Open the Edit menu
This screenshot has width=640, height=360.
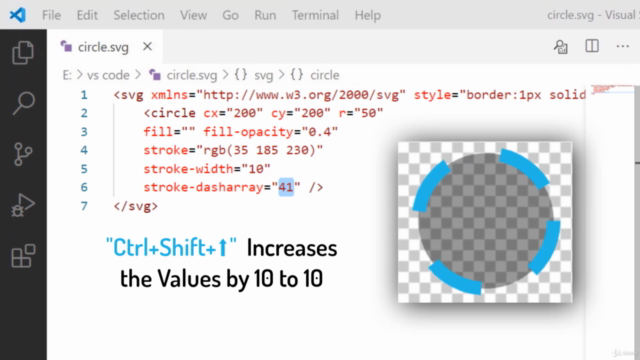click(x=87, y=15)
